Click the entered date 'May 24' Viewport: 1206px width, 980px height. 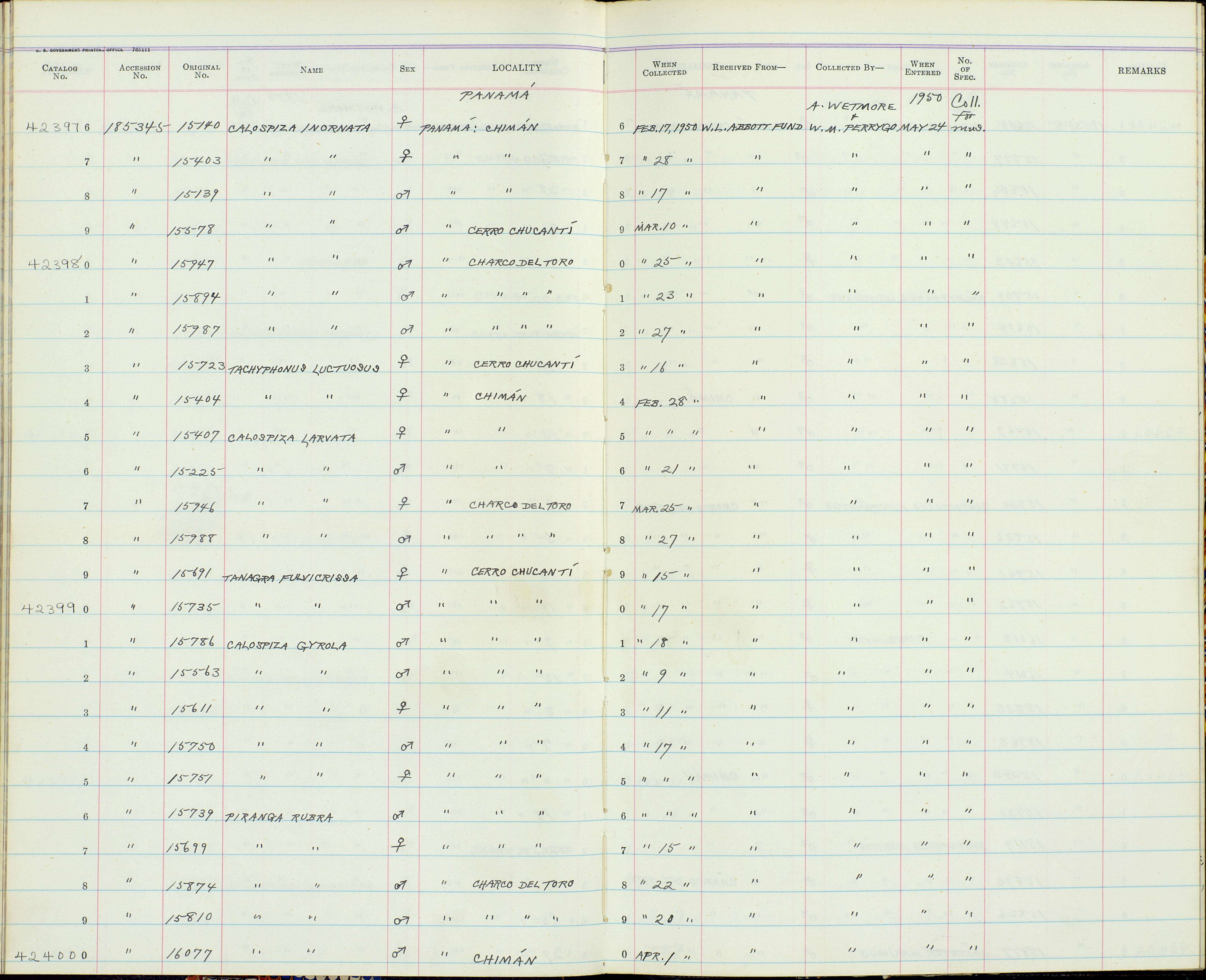(x=924, y=127)
